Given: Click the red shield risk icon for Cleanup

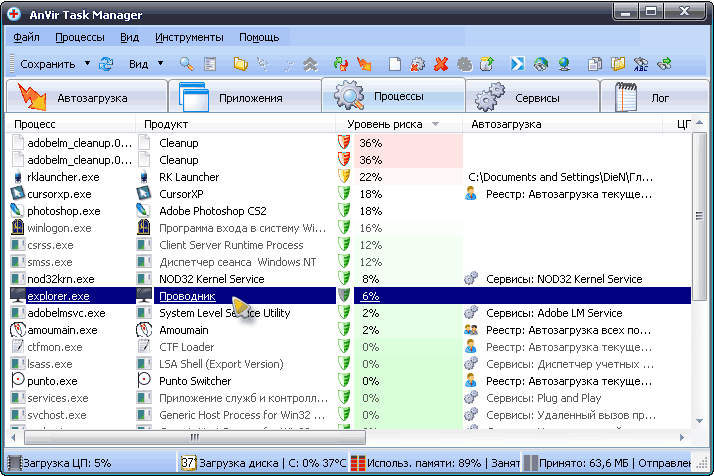Looking at the screenshot, I should tap(345, 143).
